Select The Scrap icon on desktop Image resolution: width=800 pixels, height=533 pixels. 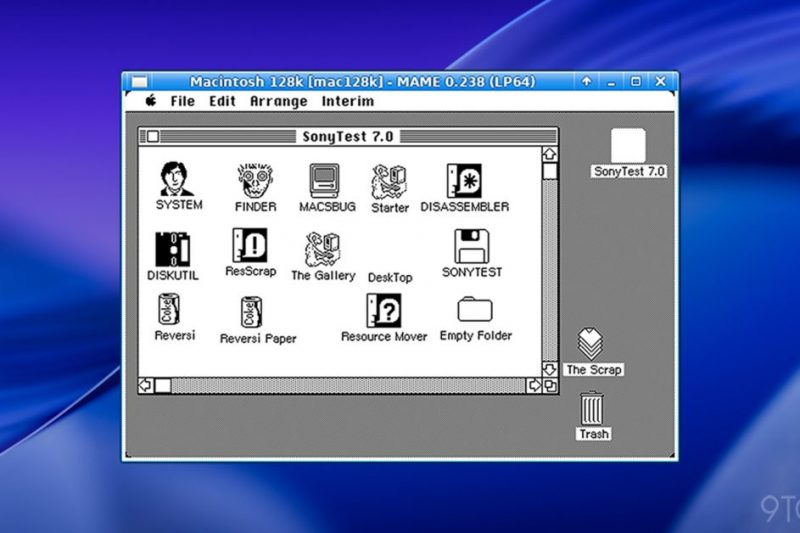coord(590,344)
